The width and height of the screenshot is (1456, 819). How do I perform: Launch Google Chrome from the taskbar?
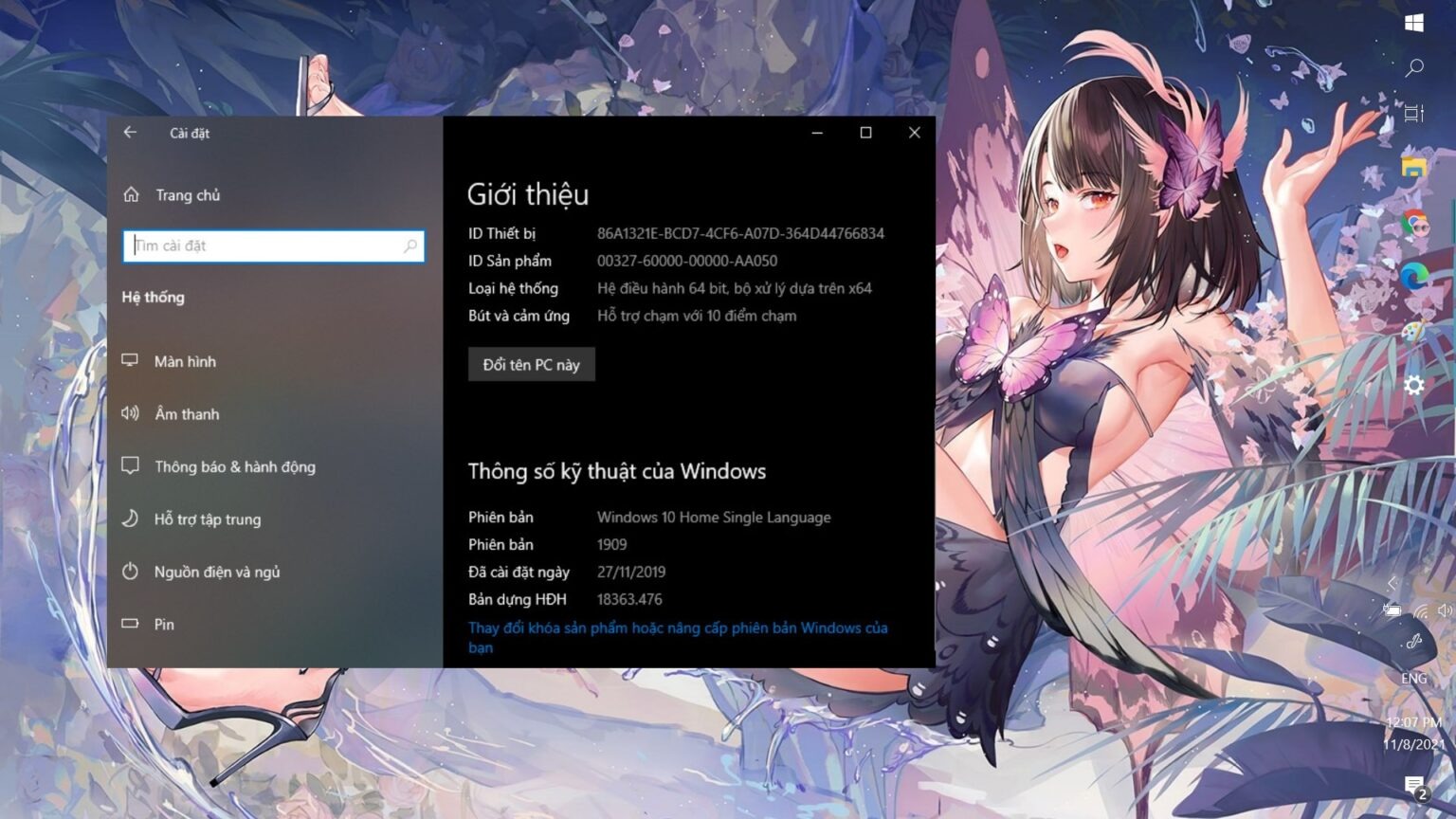click(1414, 223)
